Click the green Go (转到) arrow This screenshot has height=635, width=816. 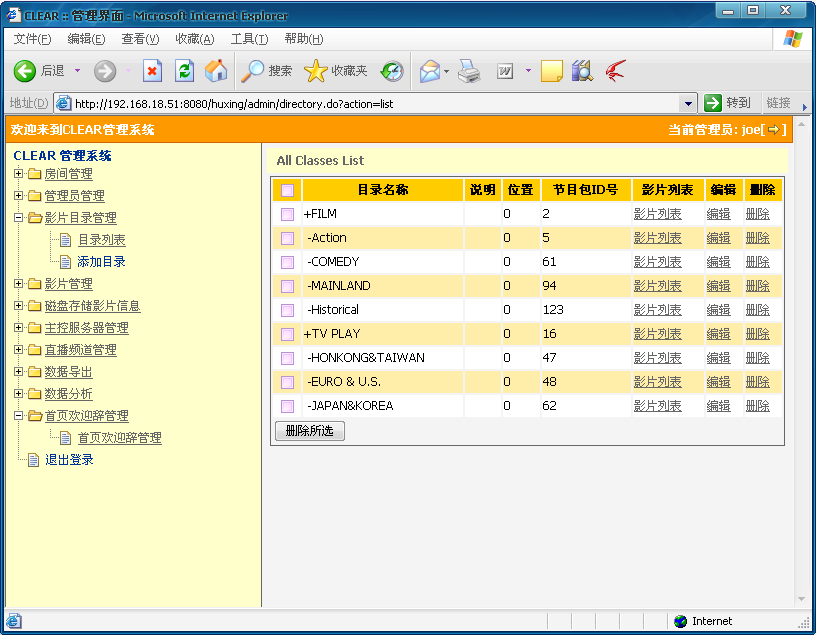[x=712, y=103]
